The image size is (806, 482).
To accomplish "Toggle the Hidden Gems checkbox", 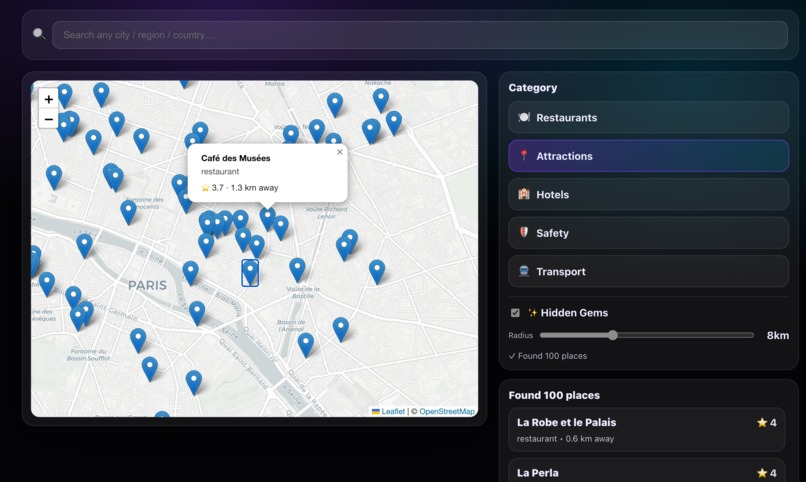I will coord(515,313).
